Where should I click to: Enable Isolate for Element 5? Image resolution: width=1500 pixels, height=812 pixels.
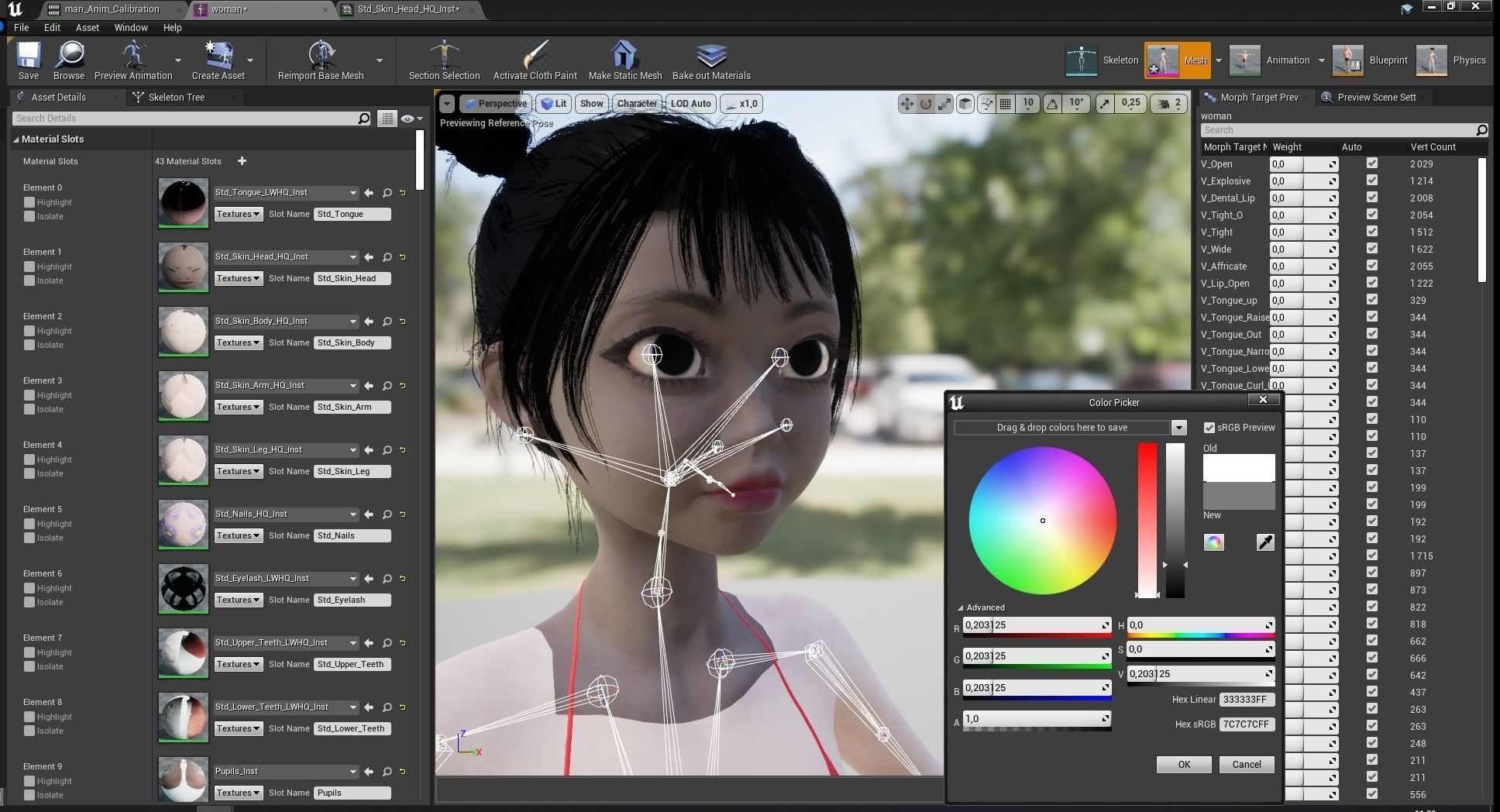pyautogui.click(x=29, y=538)
